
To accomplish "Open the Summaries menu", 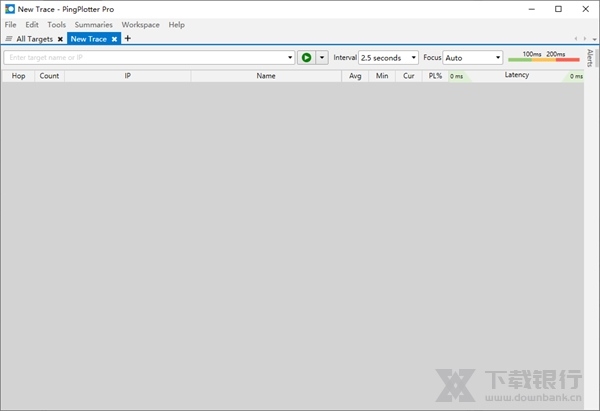I will pyautogui.click(x=93, y=24).
